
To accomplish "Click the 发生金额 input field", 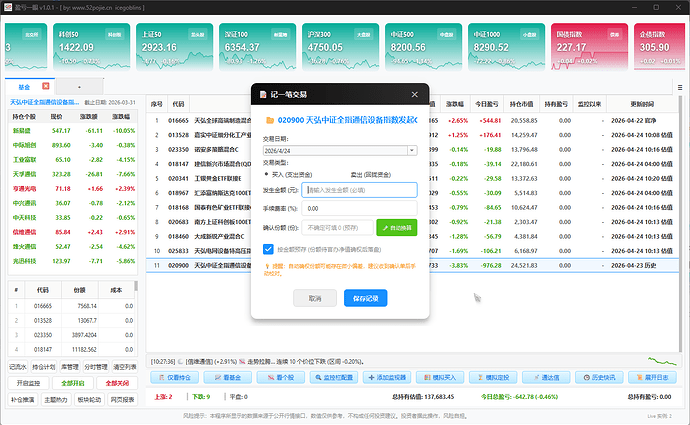I will click(x=359, y=190).
